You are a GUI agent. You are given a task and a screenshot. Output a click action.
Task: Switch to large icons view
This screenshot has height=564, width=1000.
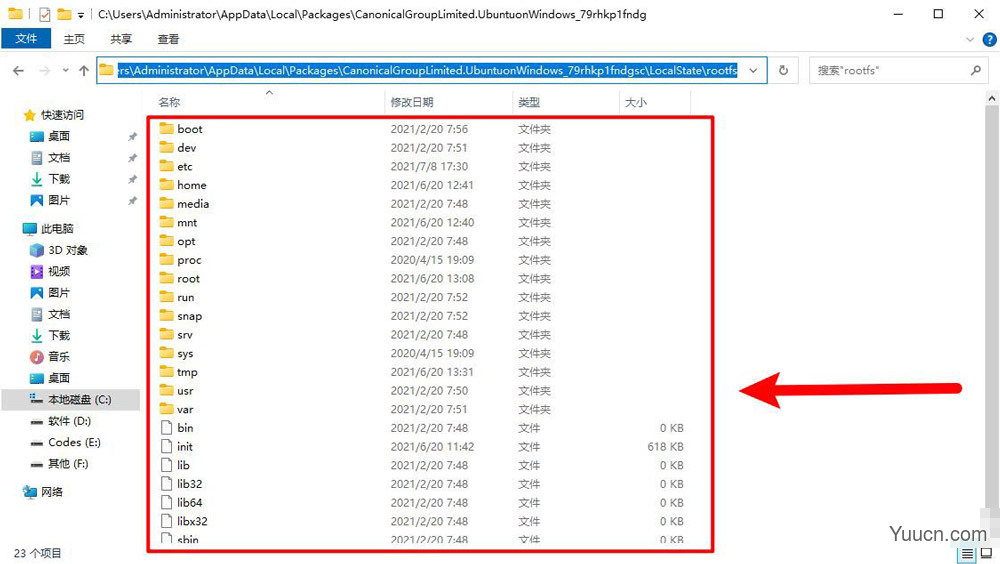(986, 553)
